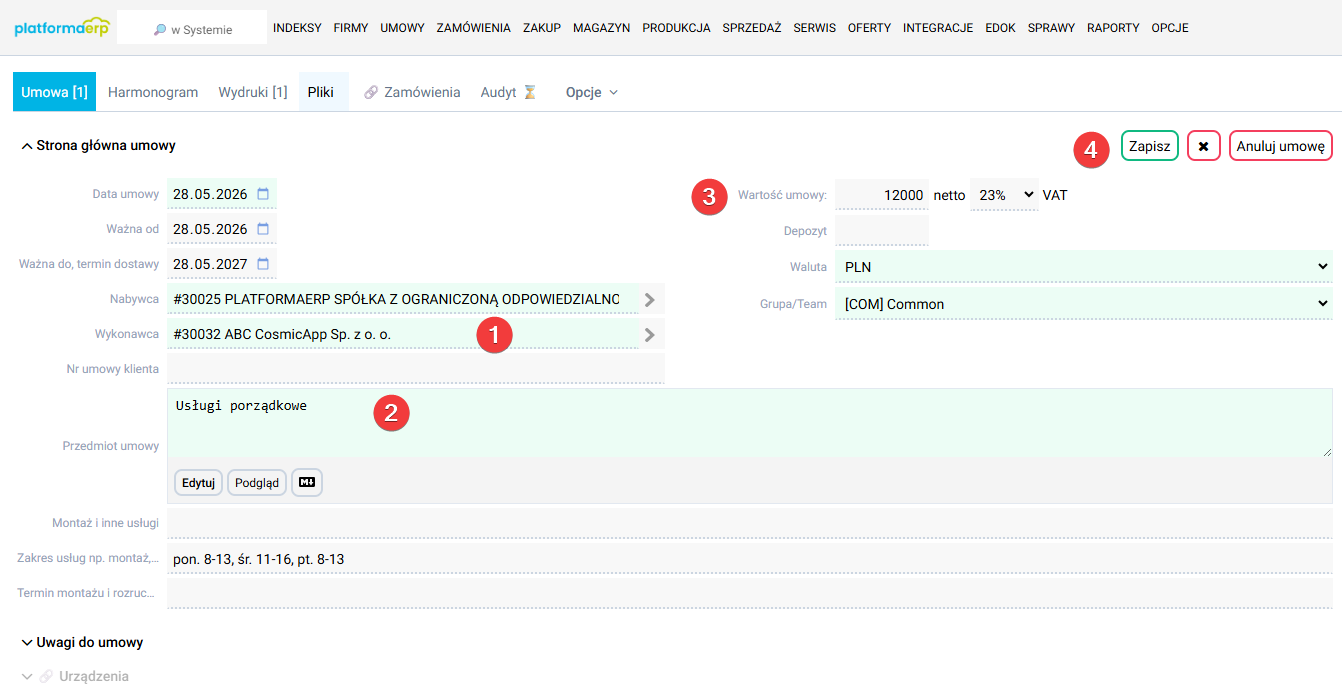Screen dimensions: 1342x700
Task: Open the EDOK menu
Action: point(1000,28)
